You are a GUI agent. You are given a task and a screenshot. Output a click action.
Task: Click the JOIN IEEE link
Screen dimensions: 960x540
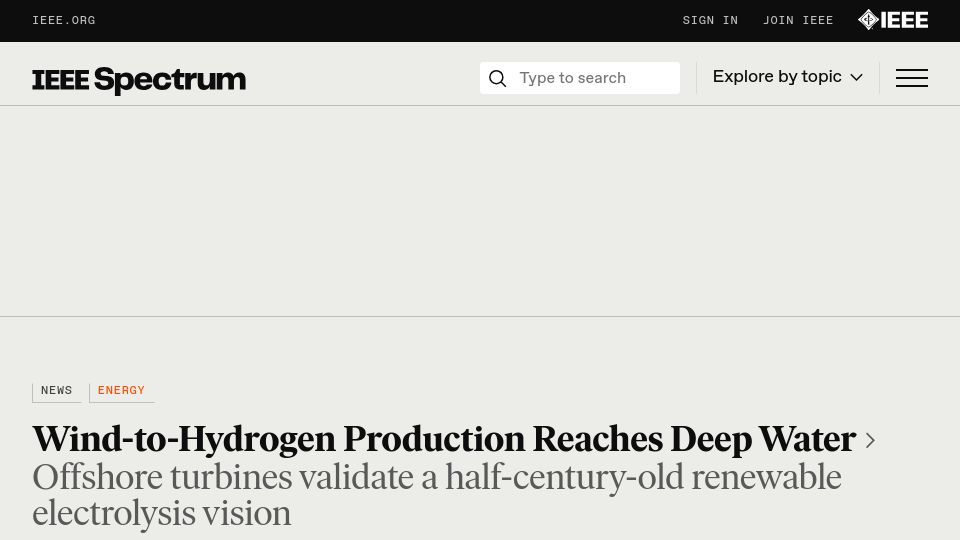coord(798,20)
